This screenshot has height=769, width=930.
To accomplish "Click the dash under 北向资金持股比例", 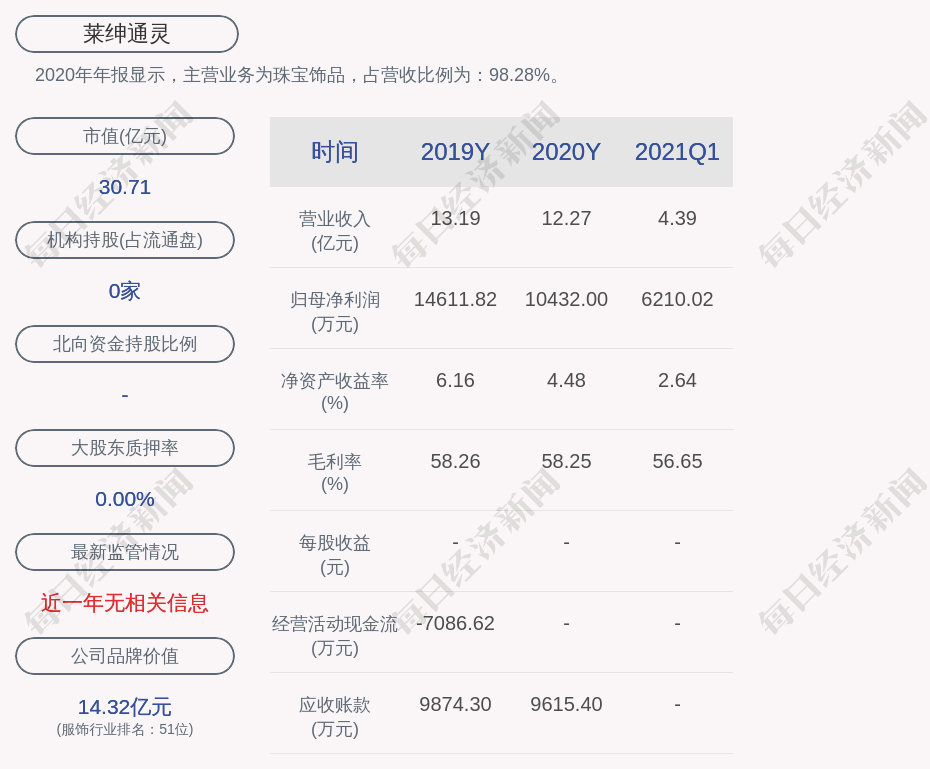I will click(125, 395).
